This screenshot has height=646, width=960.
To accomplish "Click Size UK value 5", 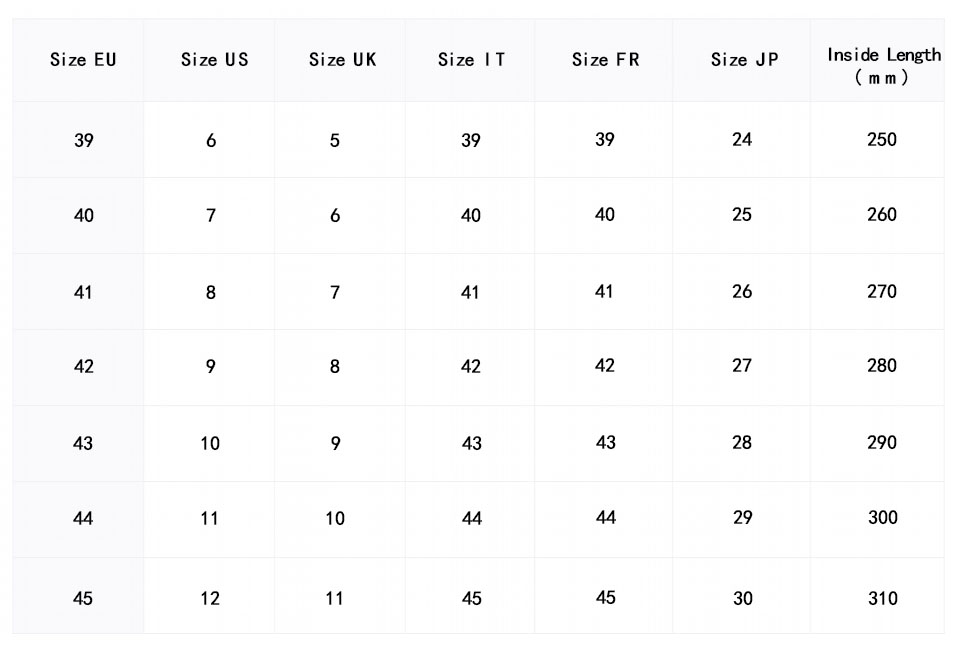I will [335, 141].
